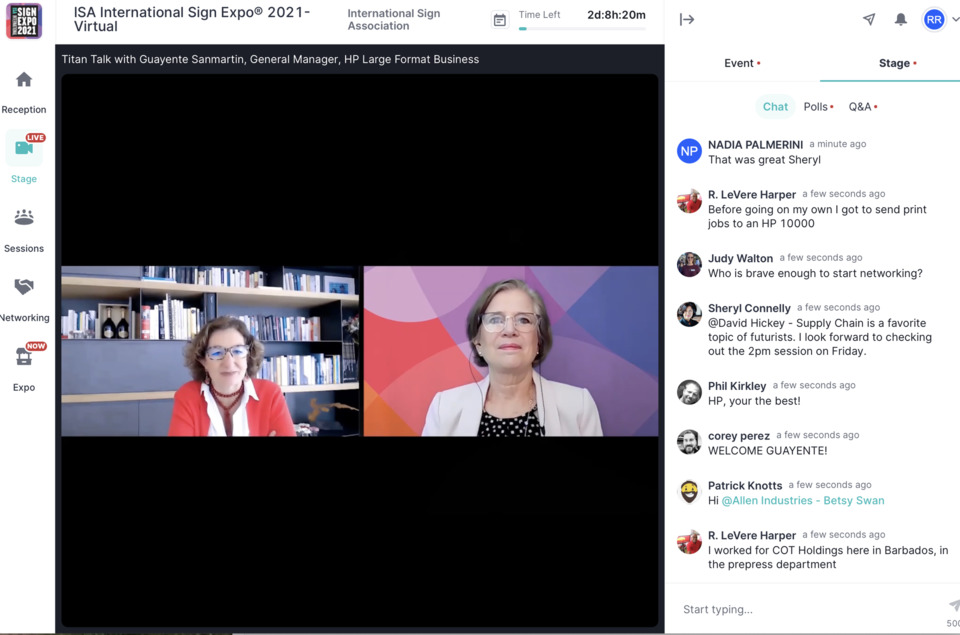960x635 pixels.
Task: Open the Q&A section
Action: click(860, 107)
